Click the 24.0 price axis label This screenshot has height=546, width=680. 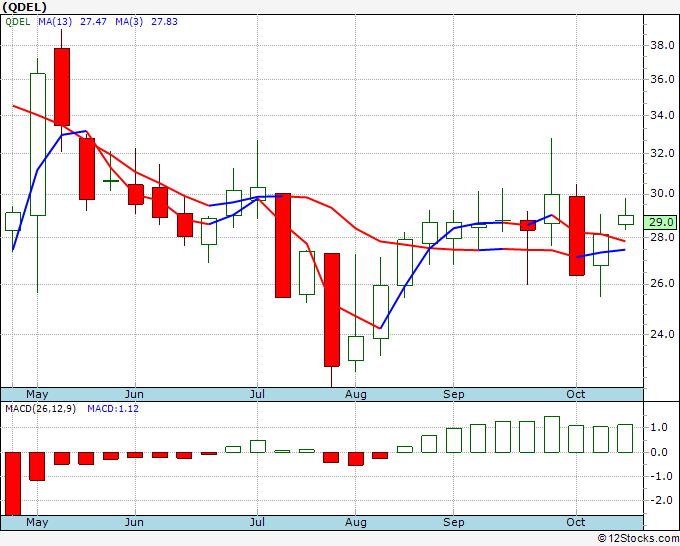click(x=662, y=334)
